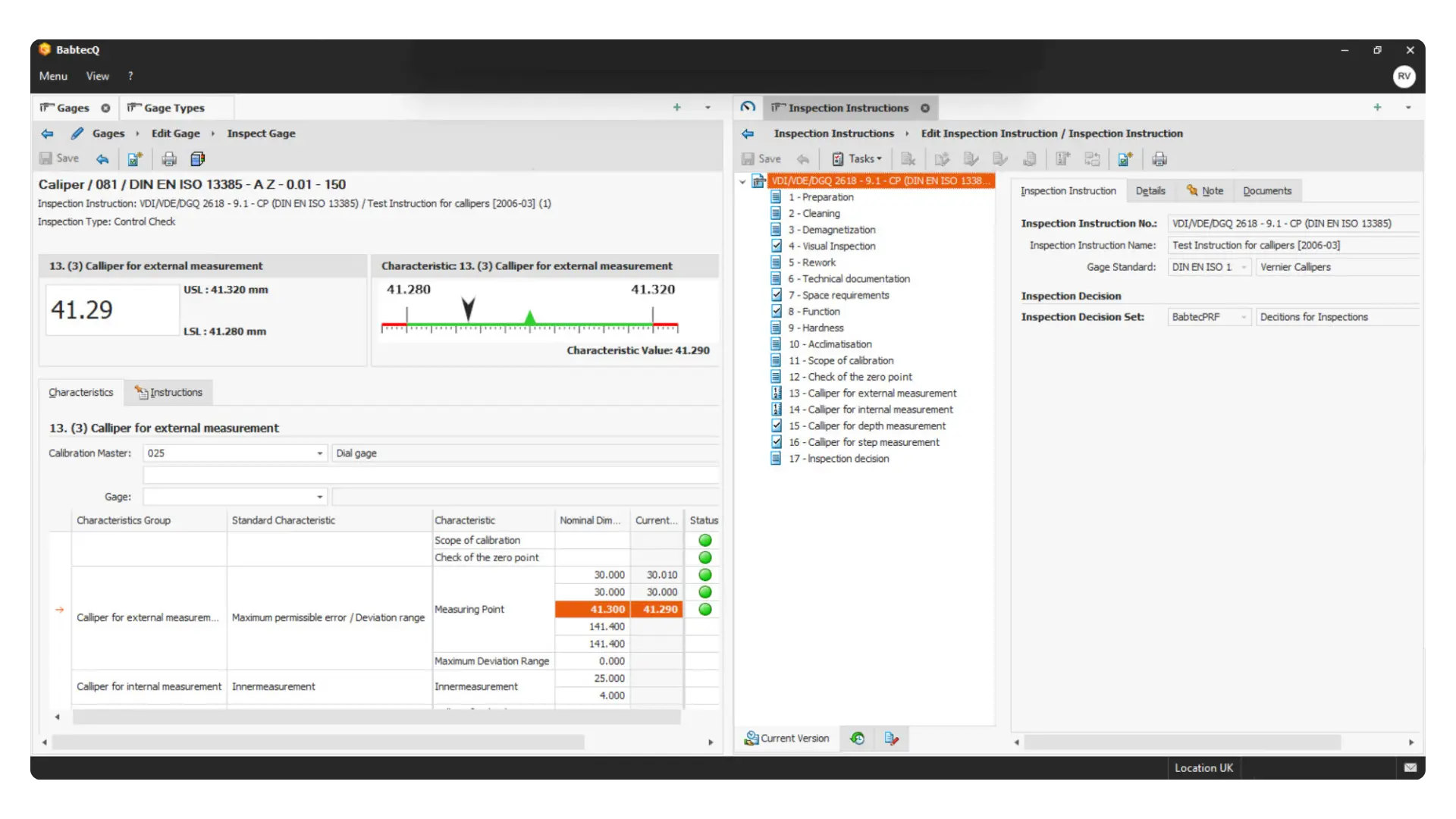The width and height of the screenshot is (1456, 819).
Task: Switch to the Note tab
Action: (1204, 190)
